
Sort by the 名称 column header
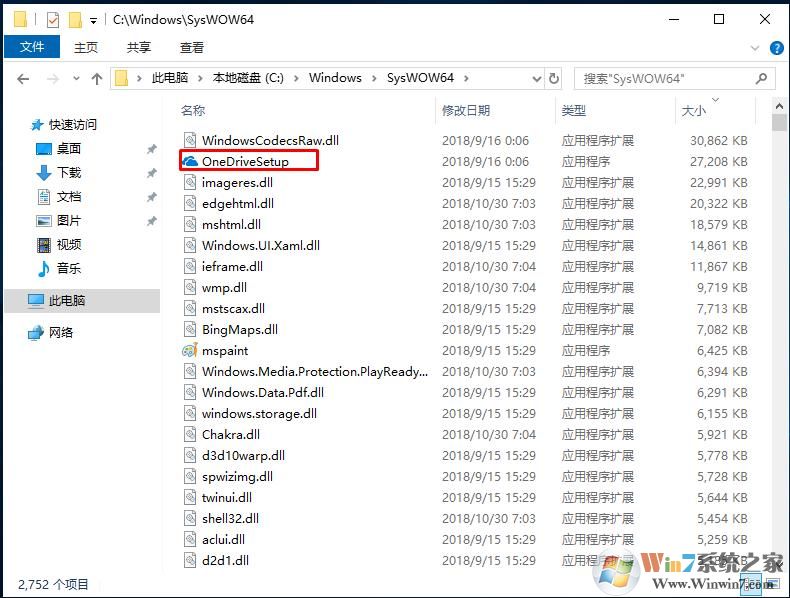(x=193, y=110)
